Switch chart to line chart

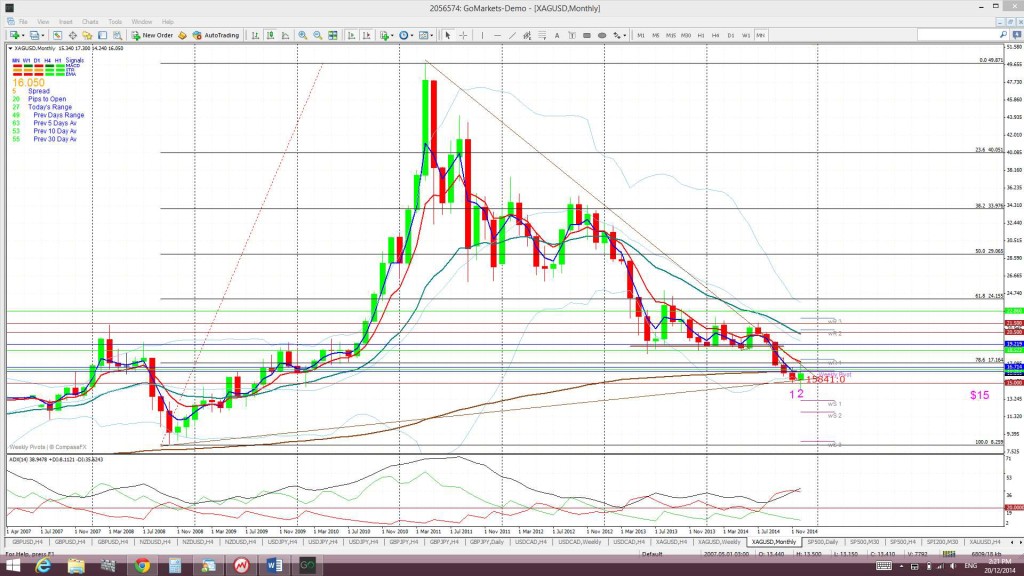285,35
